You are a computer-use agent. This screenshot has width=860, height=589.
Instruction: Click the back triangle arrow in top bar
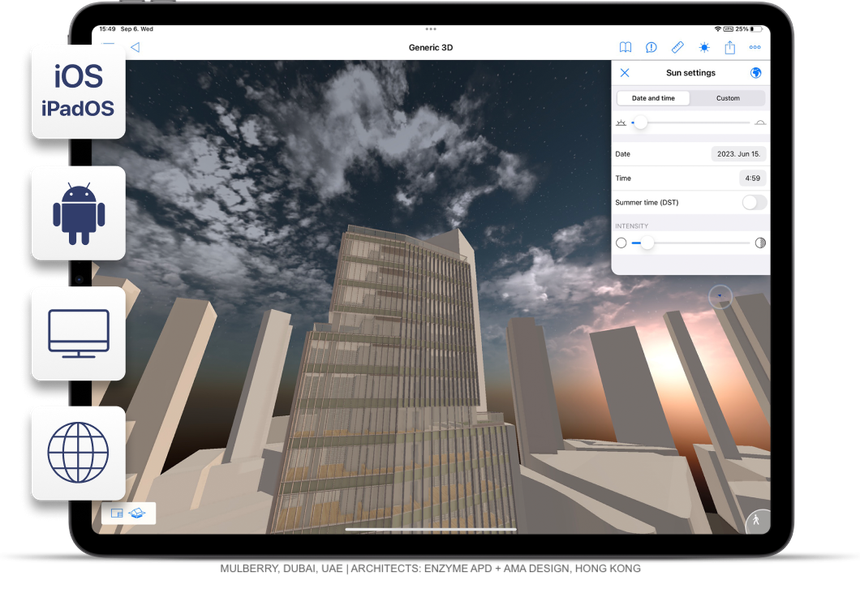click(x=135, y=47)
